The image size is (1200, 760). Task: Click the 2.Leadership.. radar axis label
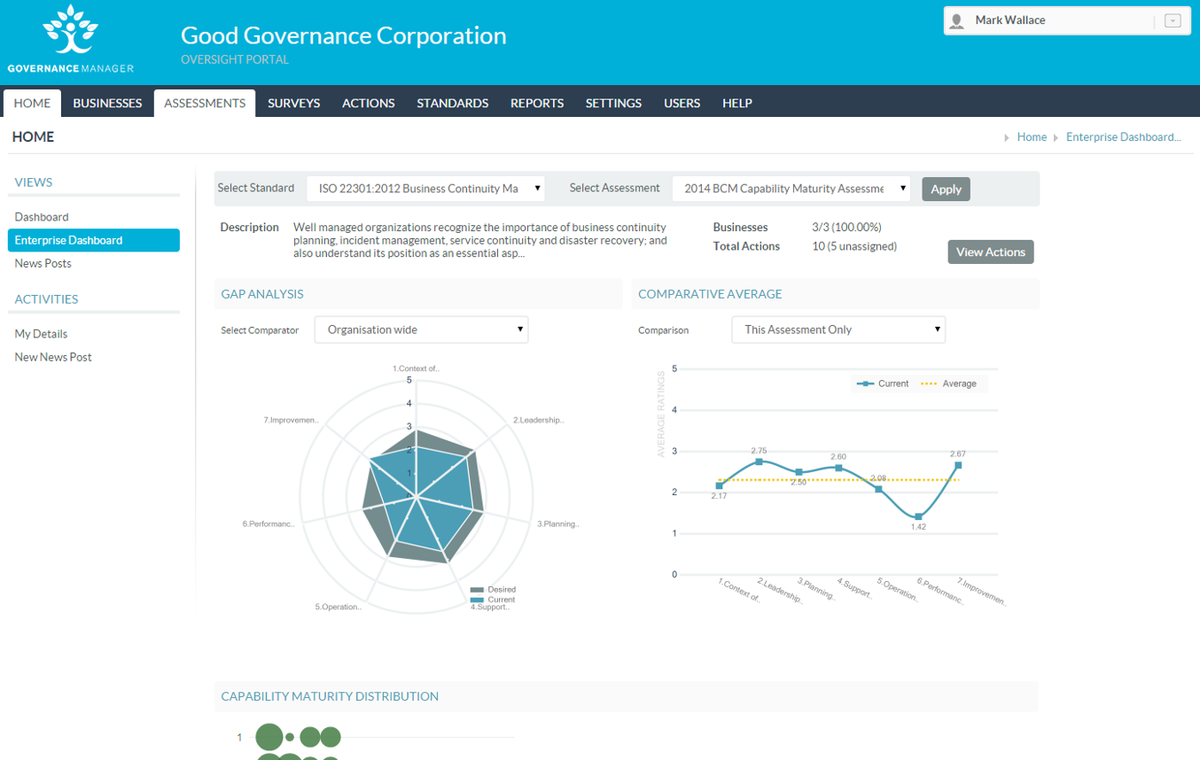pos(538,420)
